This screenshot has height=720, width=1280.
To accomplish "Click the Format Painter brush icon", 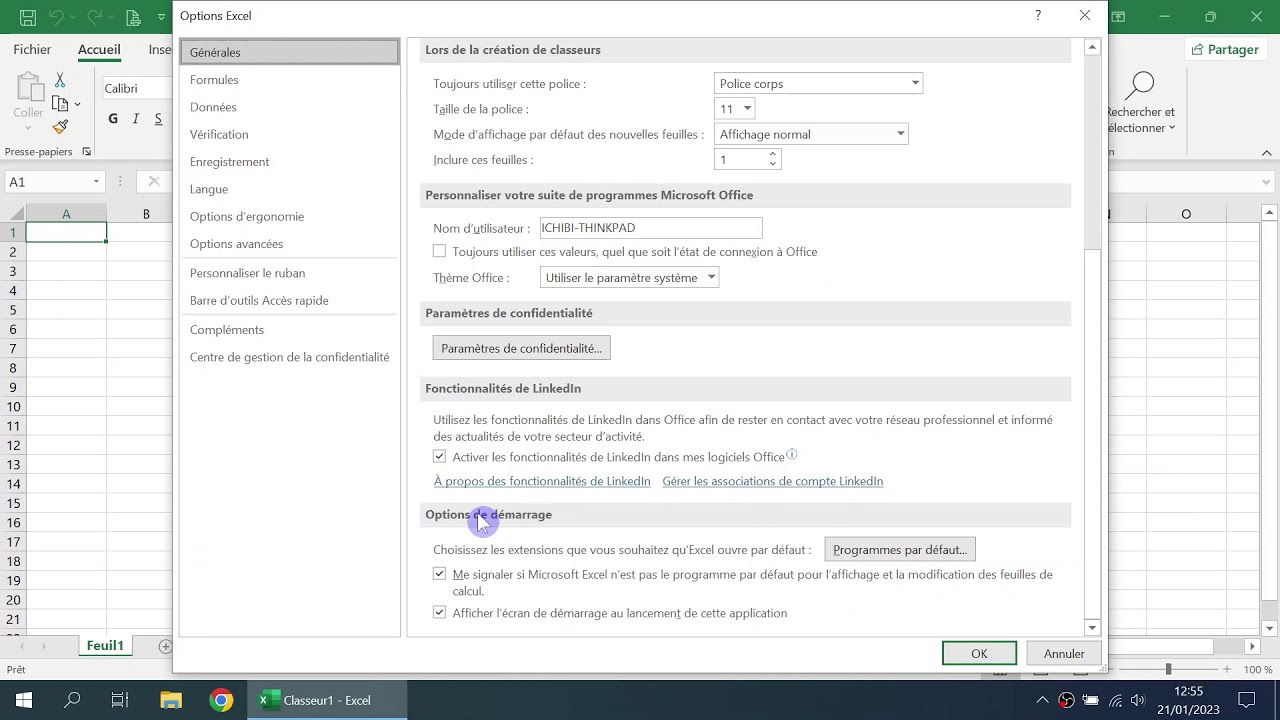I will click(x=60, y=127).
